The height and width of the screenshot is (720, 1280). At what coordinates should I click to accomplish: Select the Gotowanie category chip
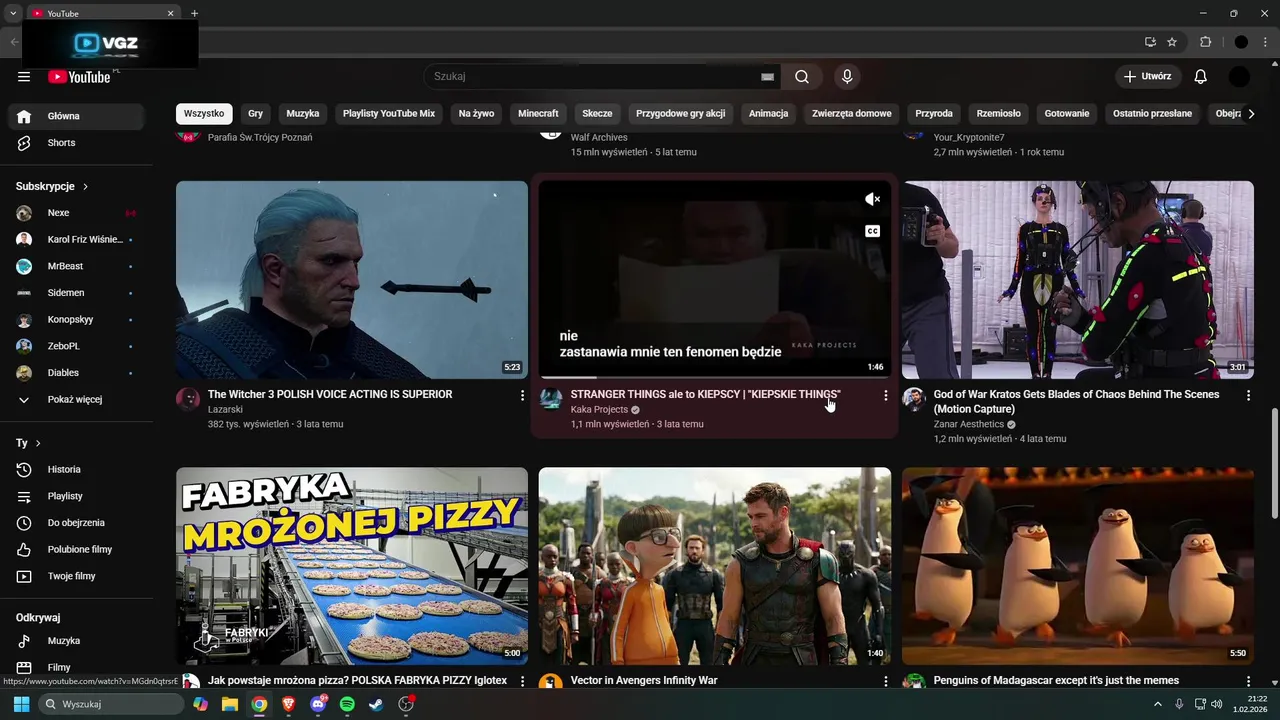click(x=1067, y=114)
